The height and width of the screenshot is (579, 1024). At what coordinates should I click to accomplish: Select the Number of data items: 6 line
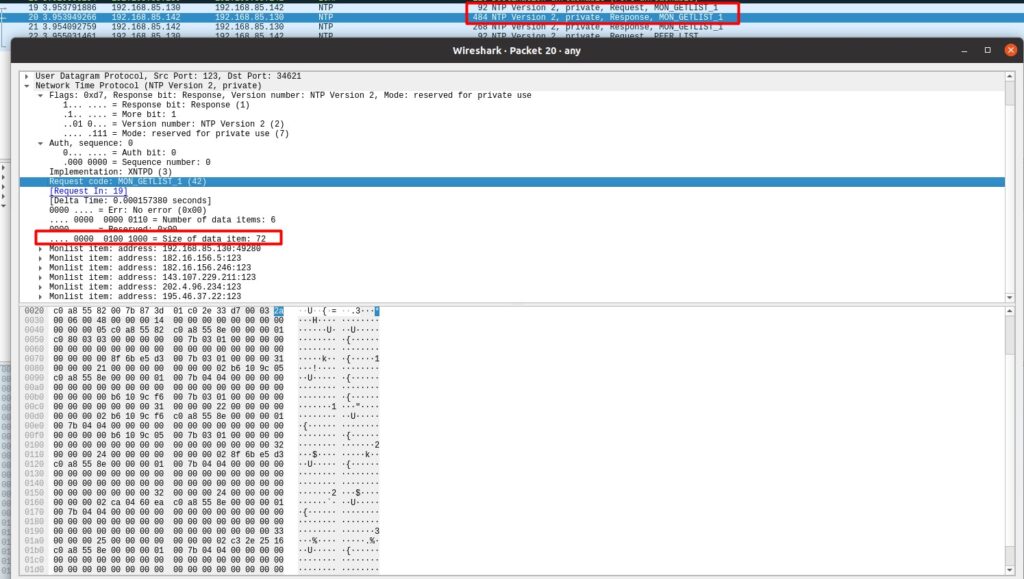click(162, 220)
